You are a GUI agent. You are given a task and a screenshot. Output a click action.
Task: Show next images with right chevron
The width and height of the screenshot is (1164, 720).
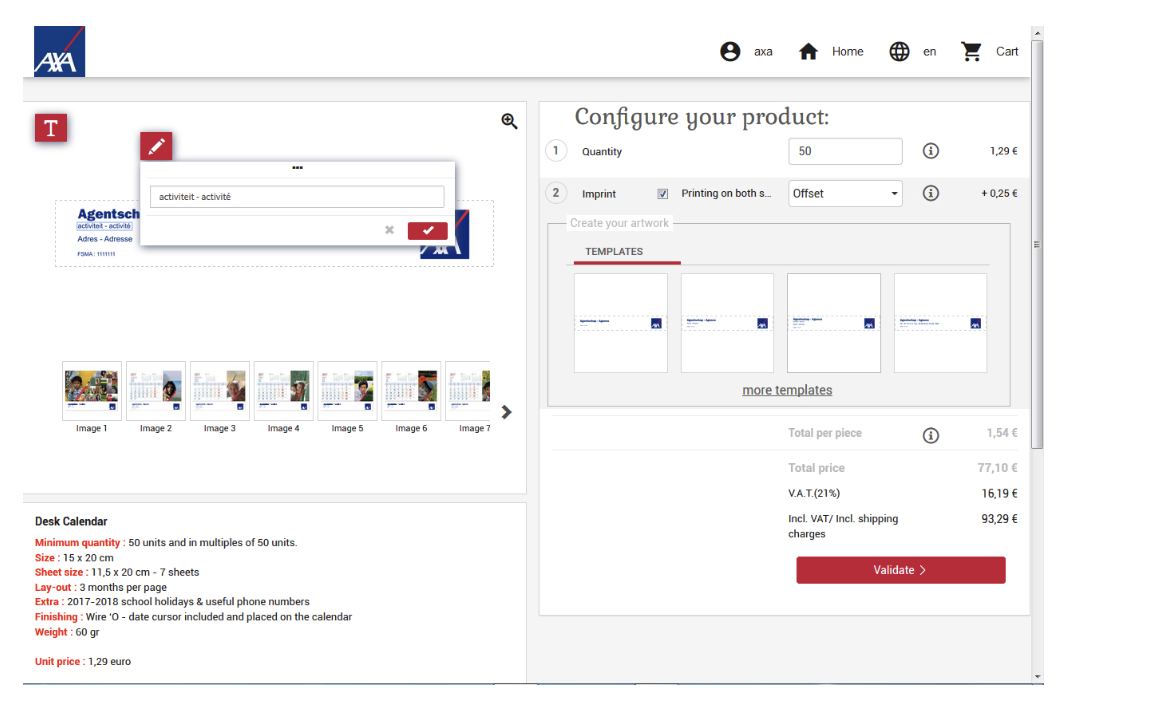[x=506, y=412]
